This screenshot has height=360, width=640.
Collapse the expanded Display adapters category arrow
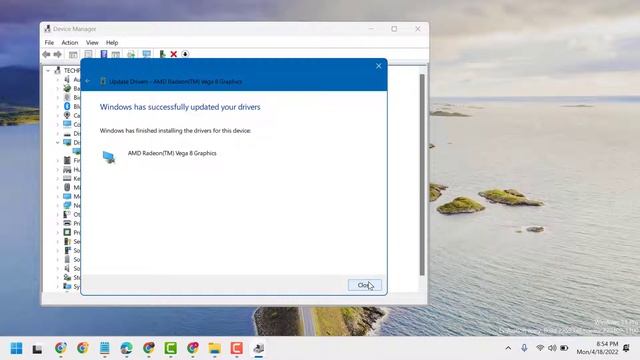pyautogui.click(x=58, y=142)
